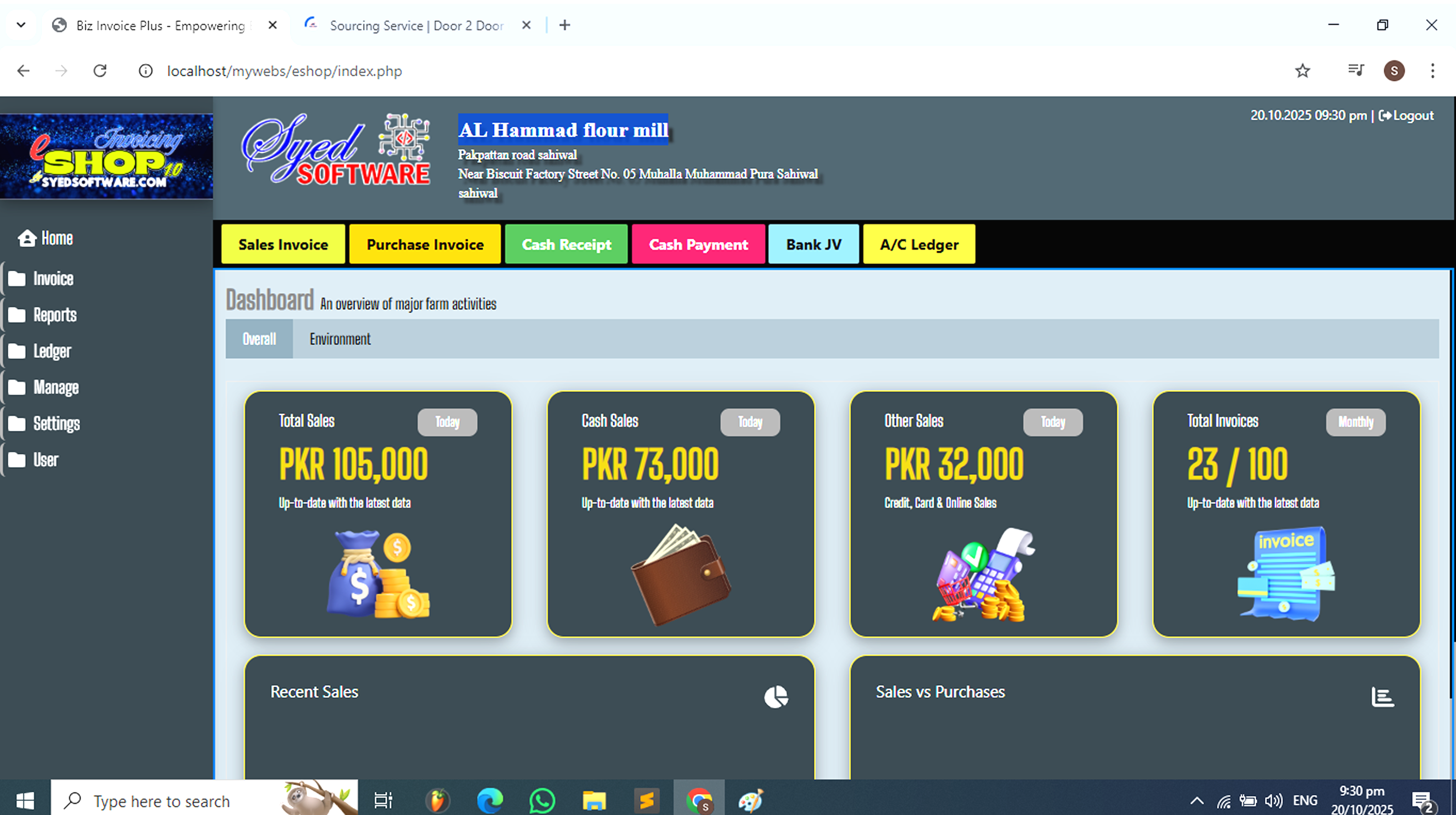This screenshot has height=815, width=1456.
Task: Click the 23 / 100 invoices value
Action: [1237, 464]
